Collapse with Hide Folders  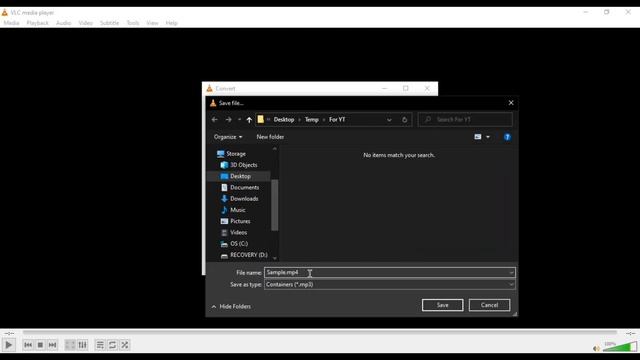231,307
